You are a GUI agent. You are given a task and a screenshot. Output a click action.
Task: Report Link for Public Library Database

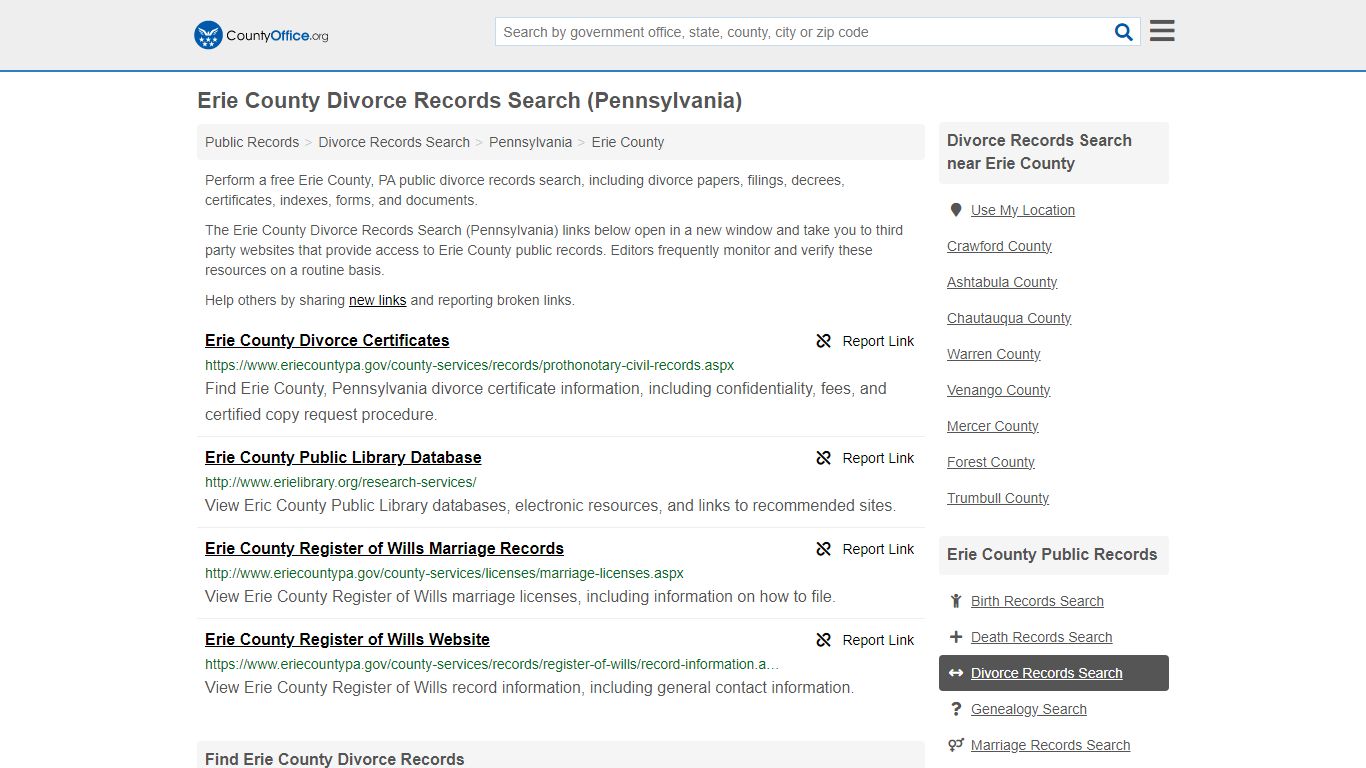tap(865, 458)
